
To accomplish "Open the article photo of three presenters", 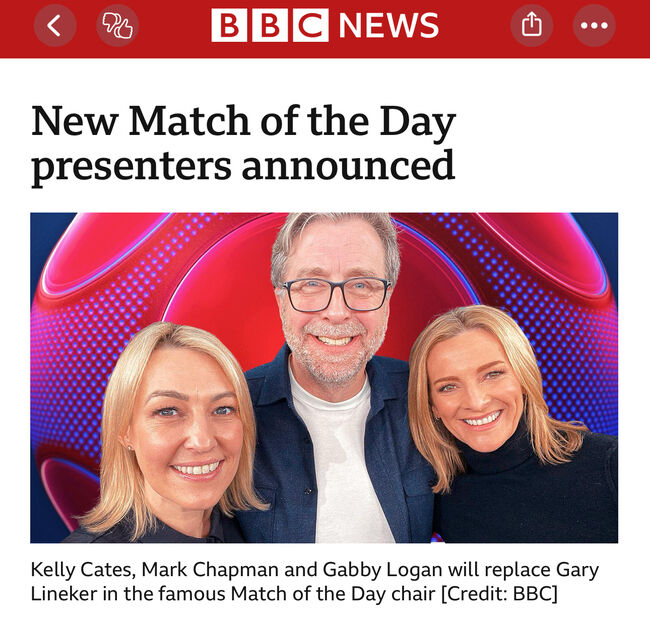I will pyautogui.click(x=324, y=378).
